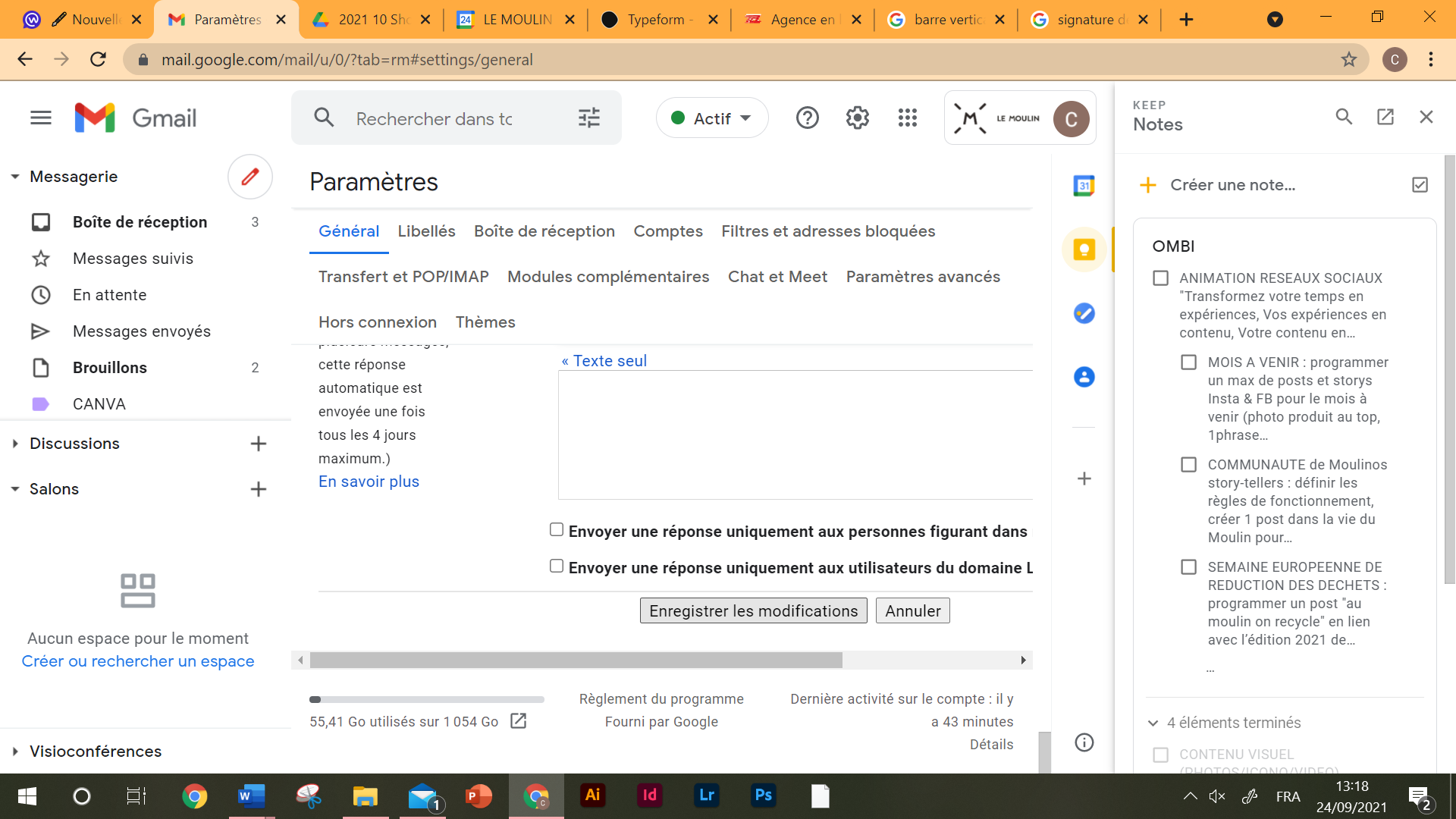Expand the Discussions section

tap(15, 444)
